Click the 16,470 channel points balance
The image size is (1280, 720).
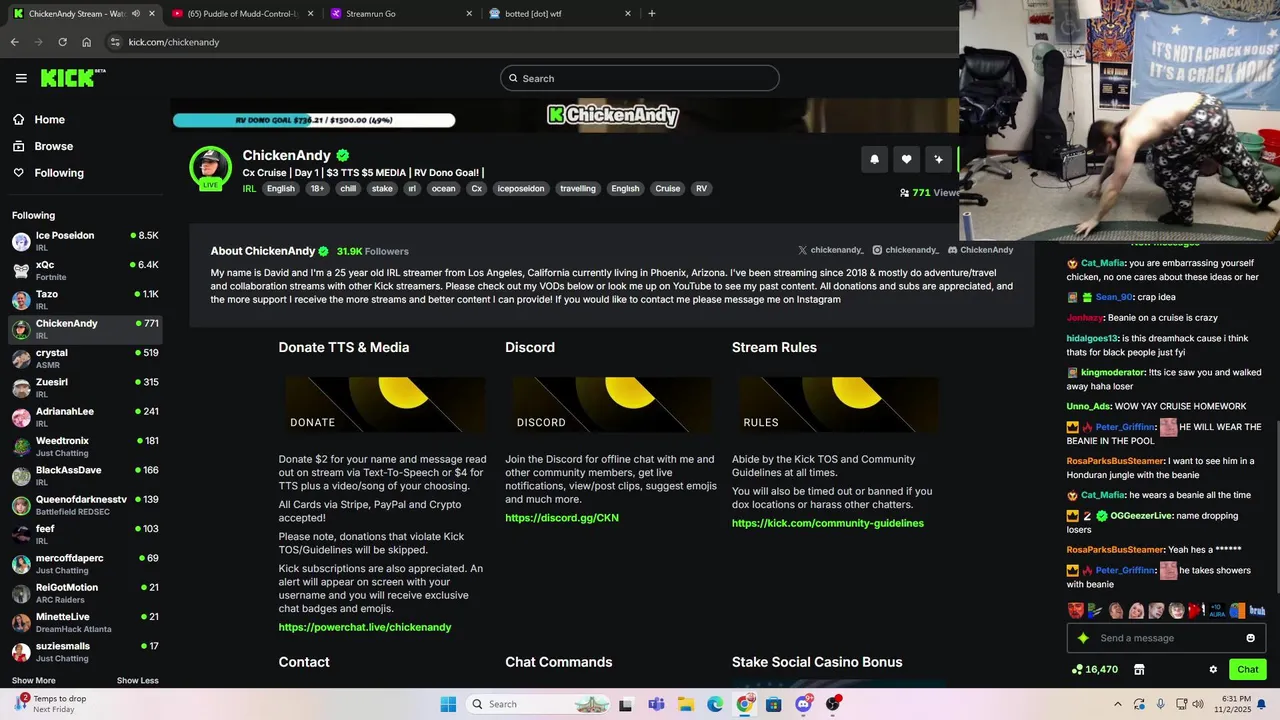point(1095,670)
